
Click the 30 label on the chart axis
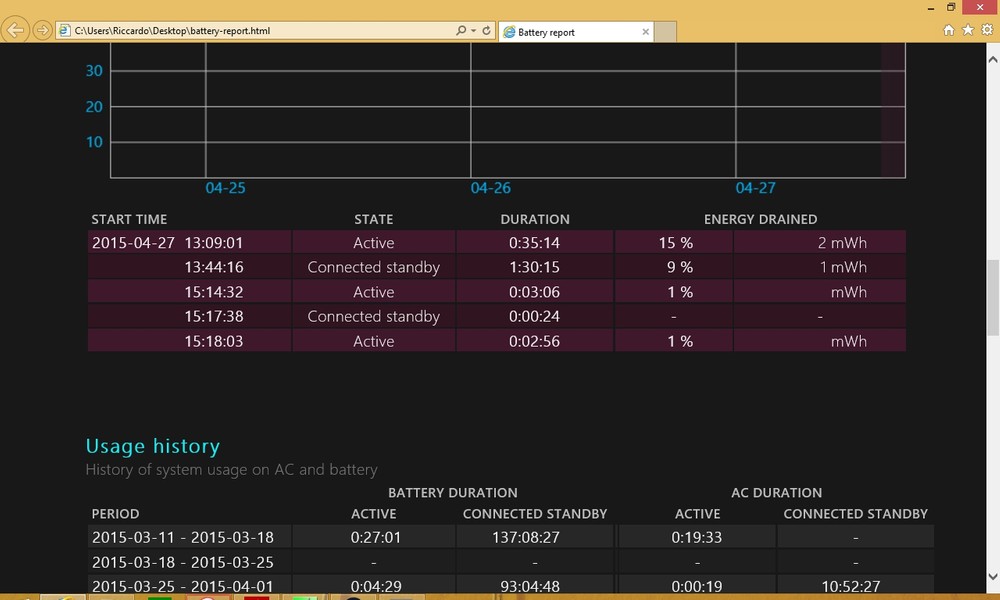94,71
